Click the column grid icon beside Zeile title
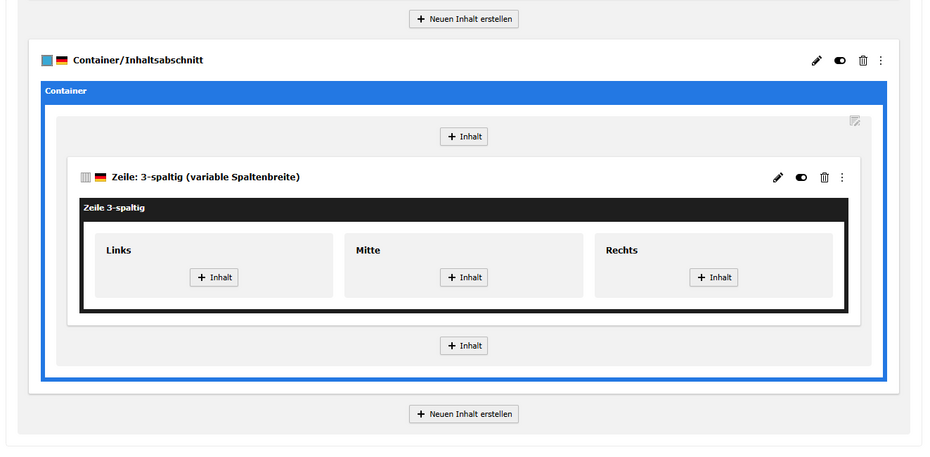Viewport: 930px width, 457px height. pyautogui.click(x=86, y=178)
